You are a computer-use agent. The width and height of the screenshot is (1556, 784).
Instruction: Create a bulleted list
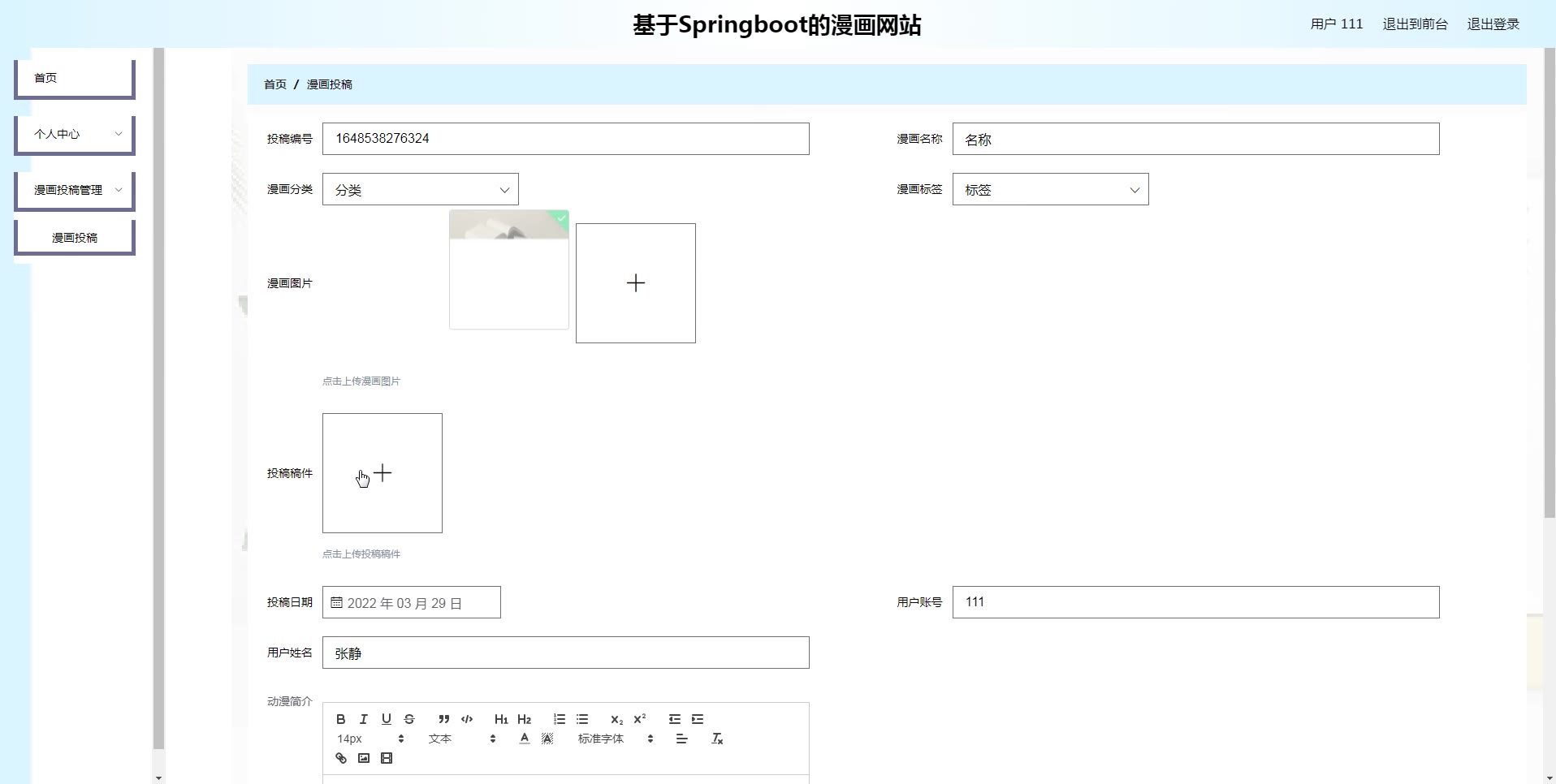click(x=582, y=719)
